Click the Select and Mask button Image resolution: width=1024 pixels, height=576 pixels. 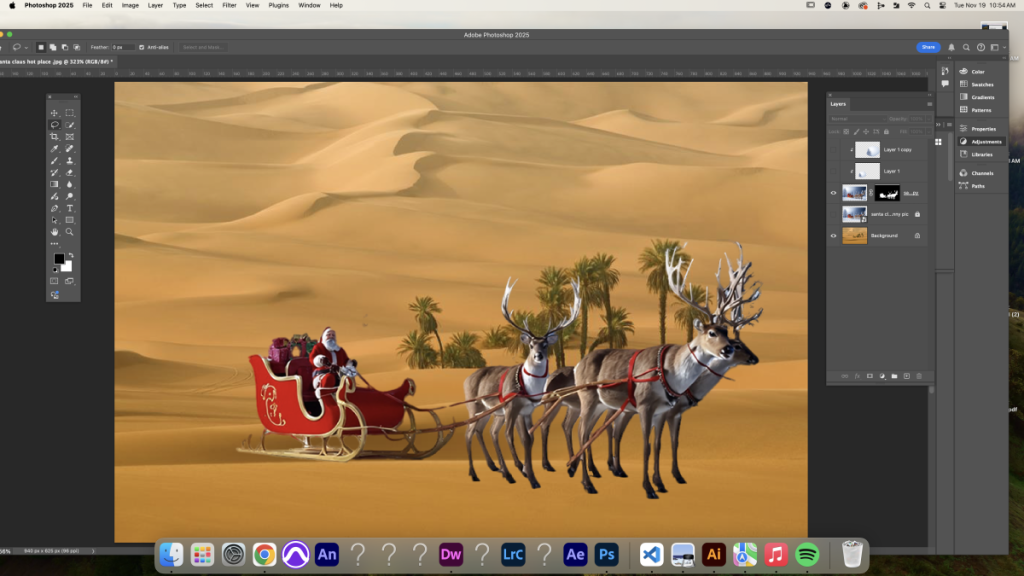click(203, 47)
